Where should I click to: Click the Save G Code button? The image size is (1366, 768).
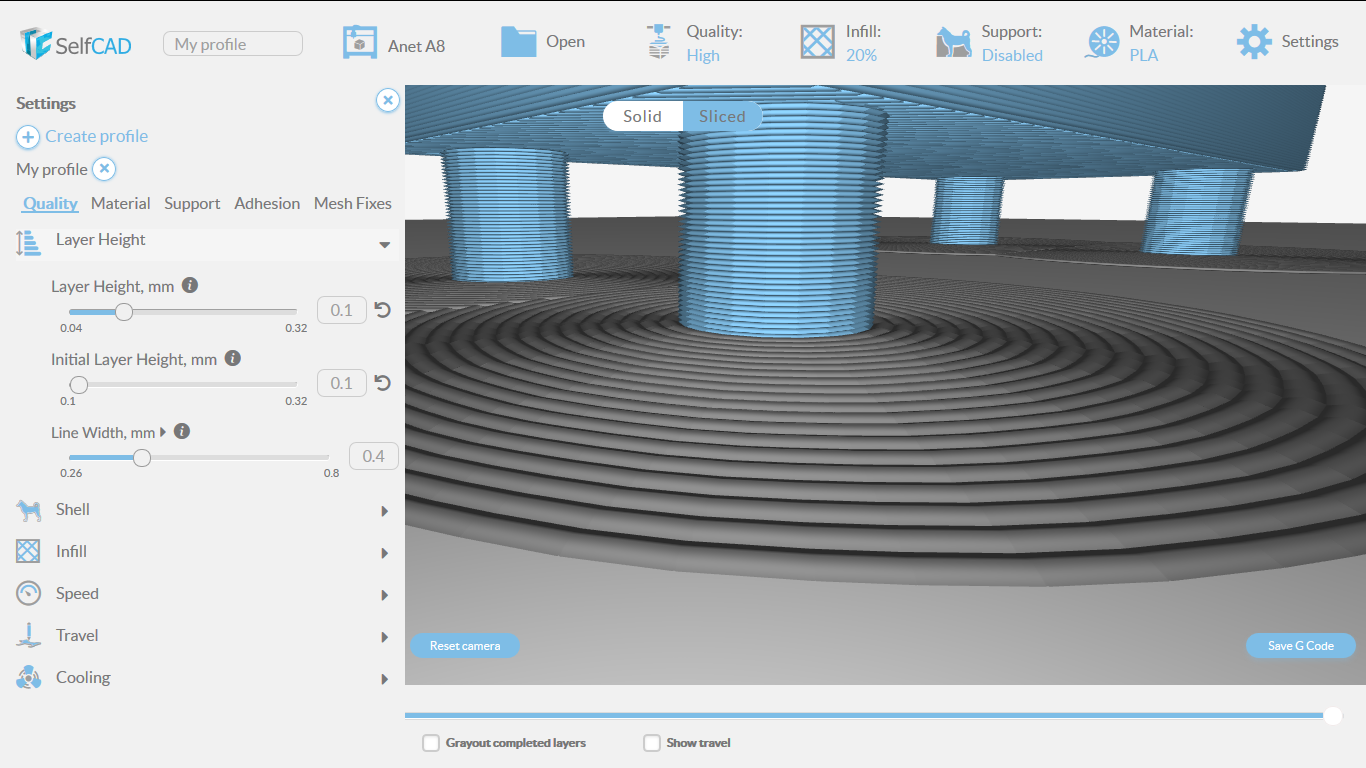point(1301,646)
